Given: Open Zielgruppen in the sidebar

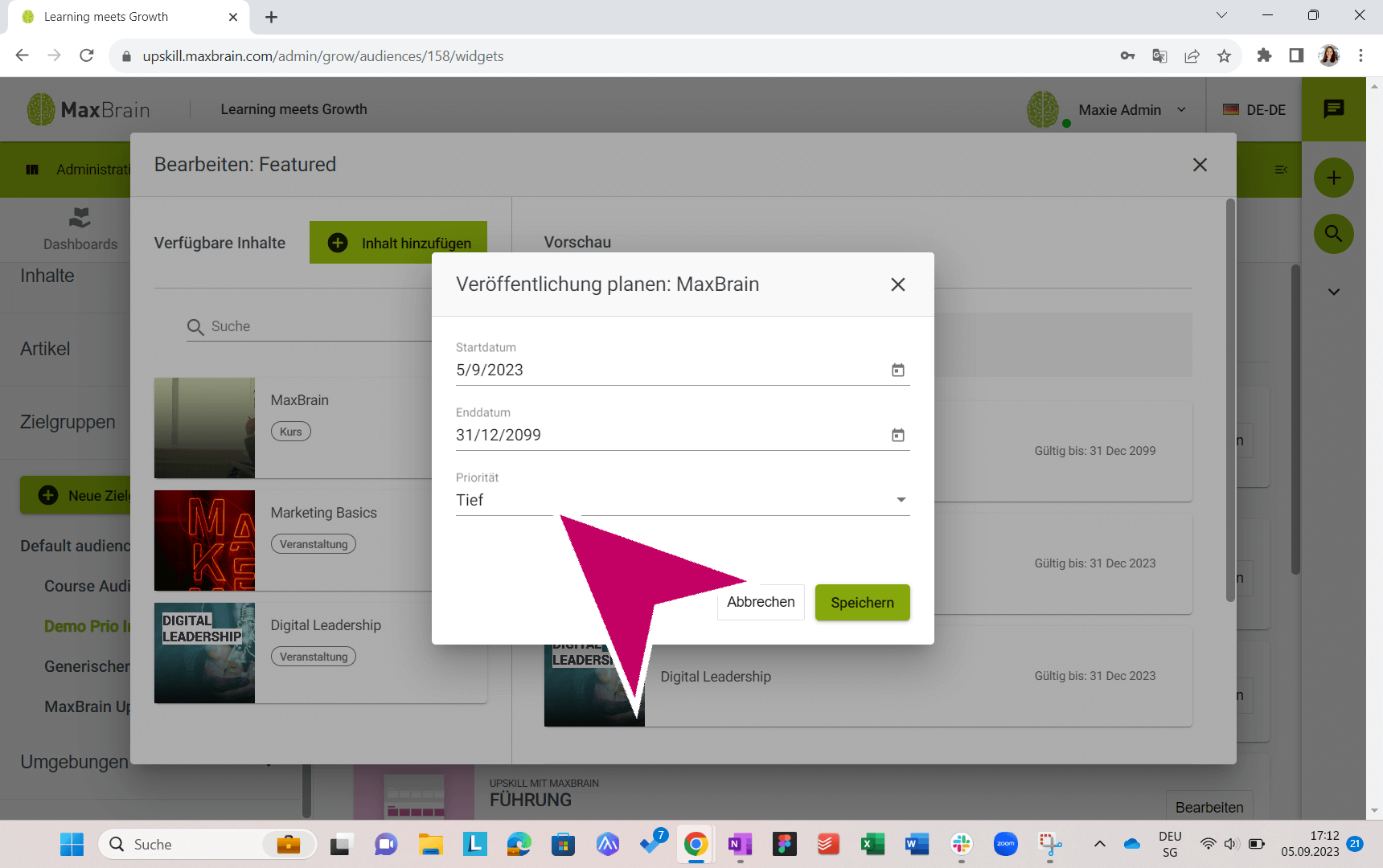Looking at the screenshot, I should [x=68, y=422].
